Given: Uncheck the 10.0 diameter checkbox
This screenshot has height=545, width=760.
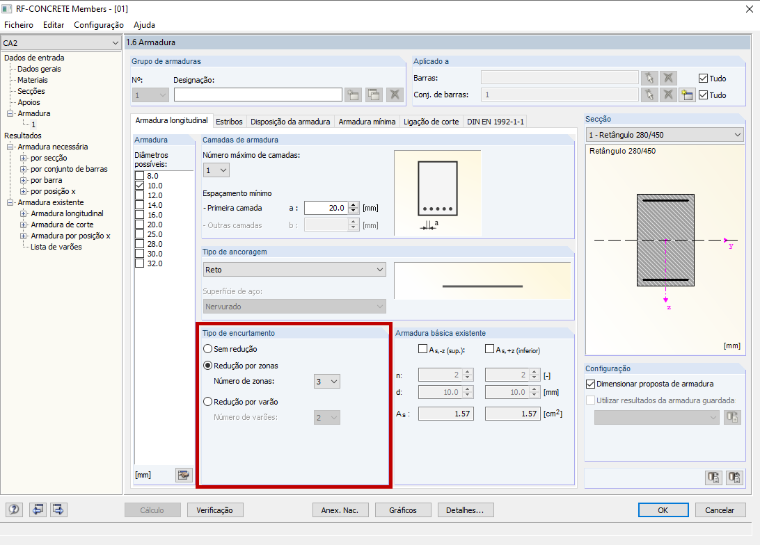Looking at the screenshot, I should coord(140,186).
